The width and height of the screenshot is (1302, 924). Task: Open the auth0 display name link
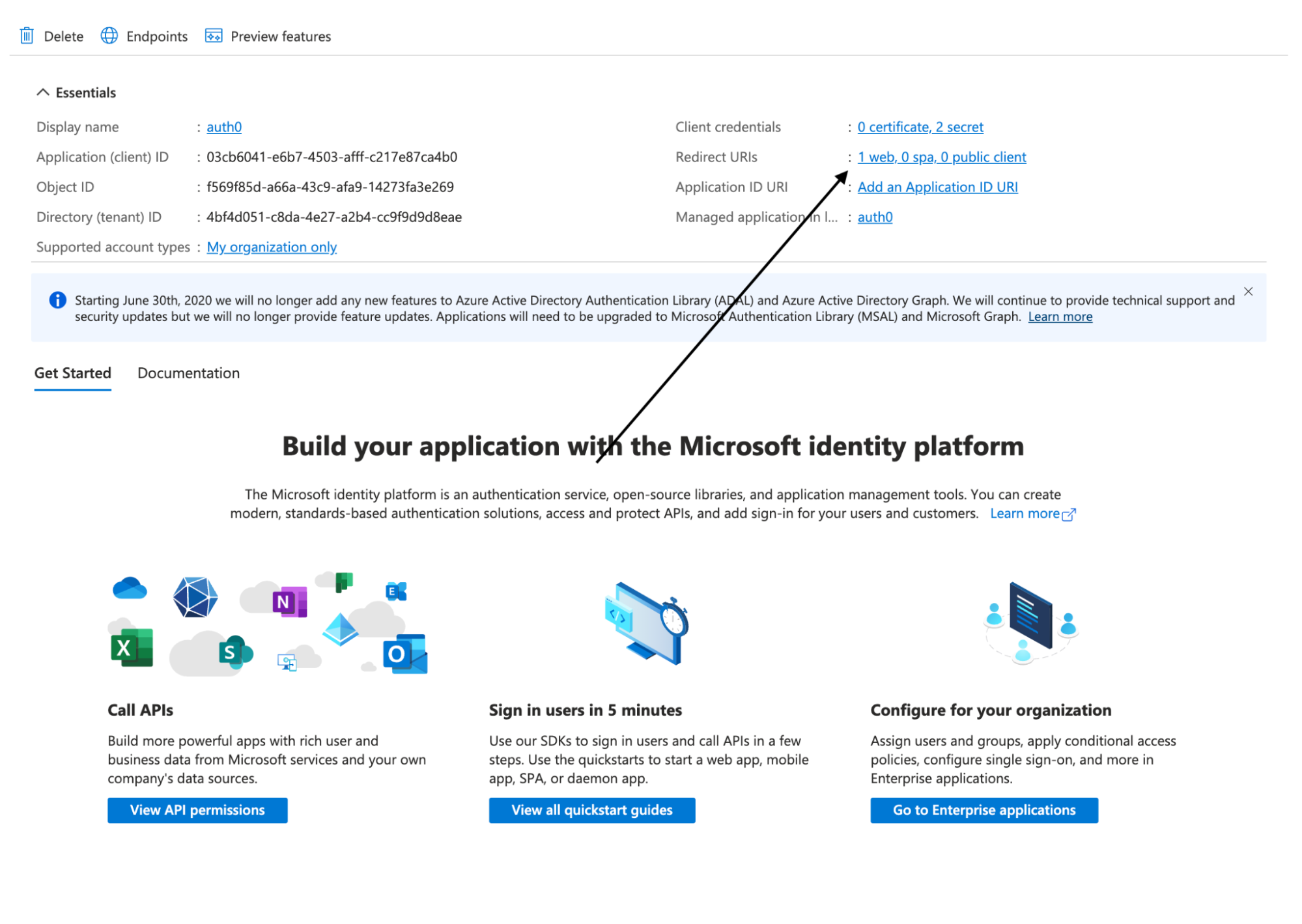(224, 127)
